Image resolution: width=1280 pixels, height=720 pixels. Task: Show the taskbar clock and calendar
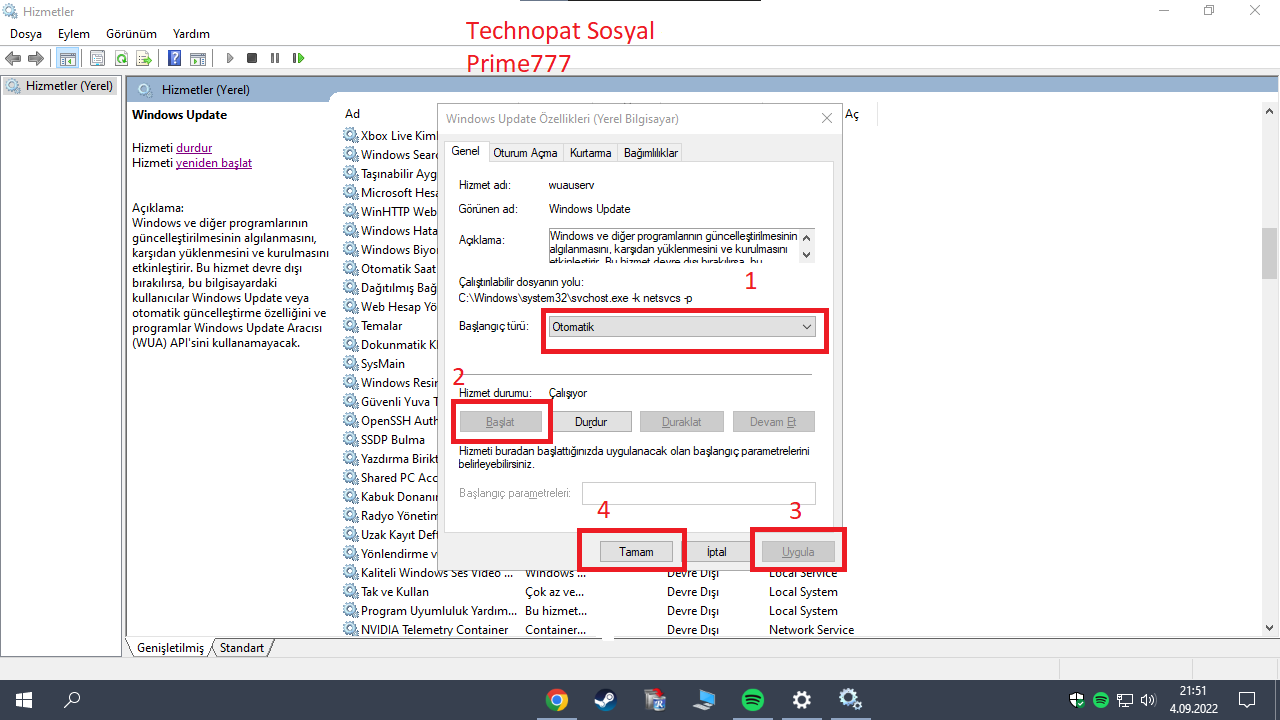(x=1192, y=700)
